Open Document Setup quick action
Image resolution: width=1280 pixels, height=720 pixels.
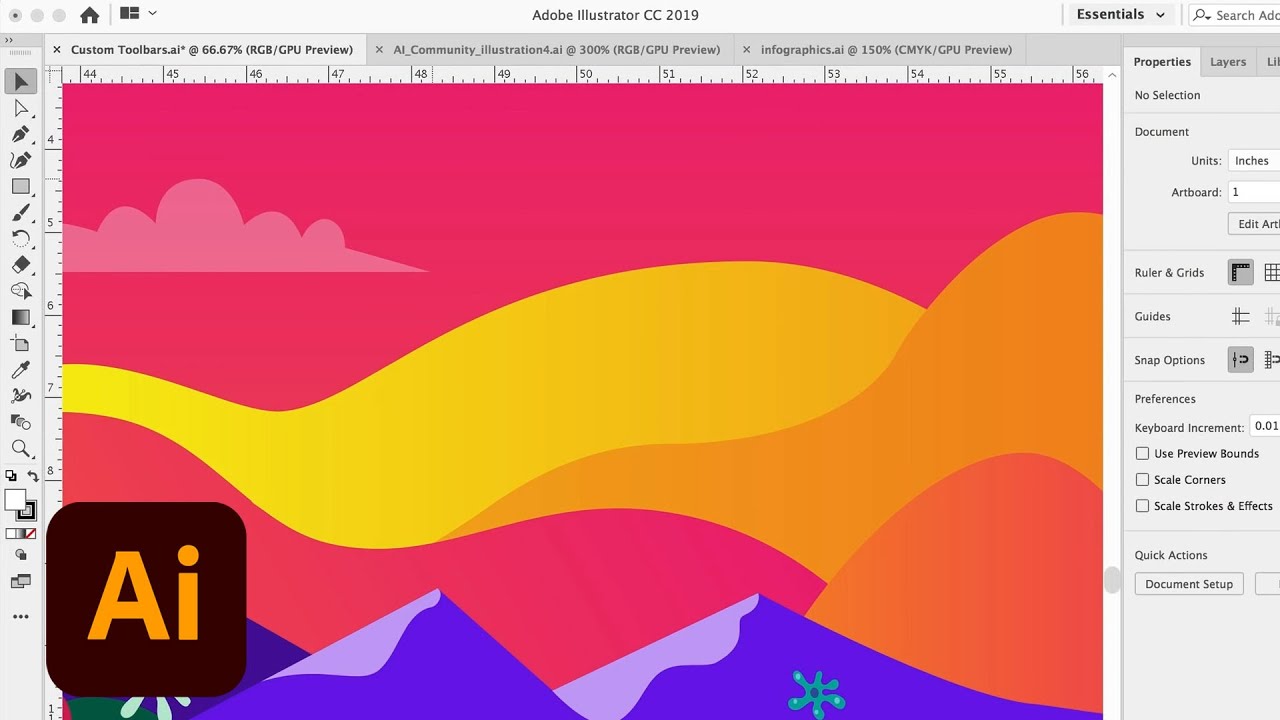click(1189, 584)
